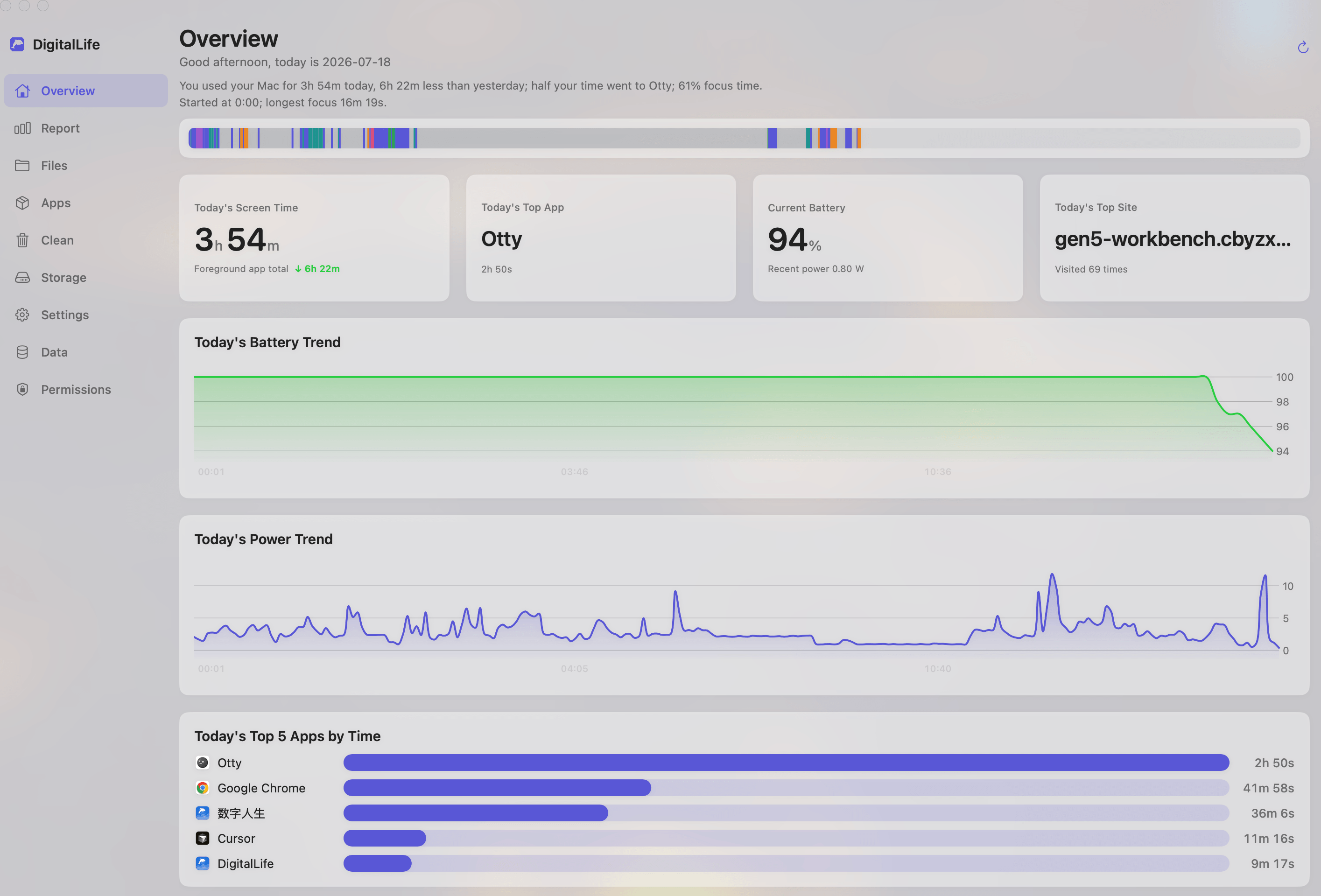Click the 'Recent power 0.80 W' text
The image size is (1321, 896).
pyautogui.click(x=815, y=269)
